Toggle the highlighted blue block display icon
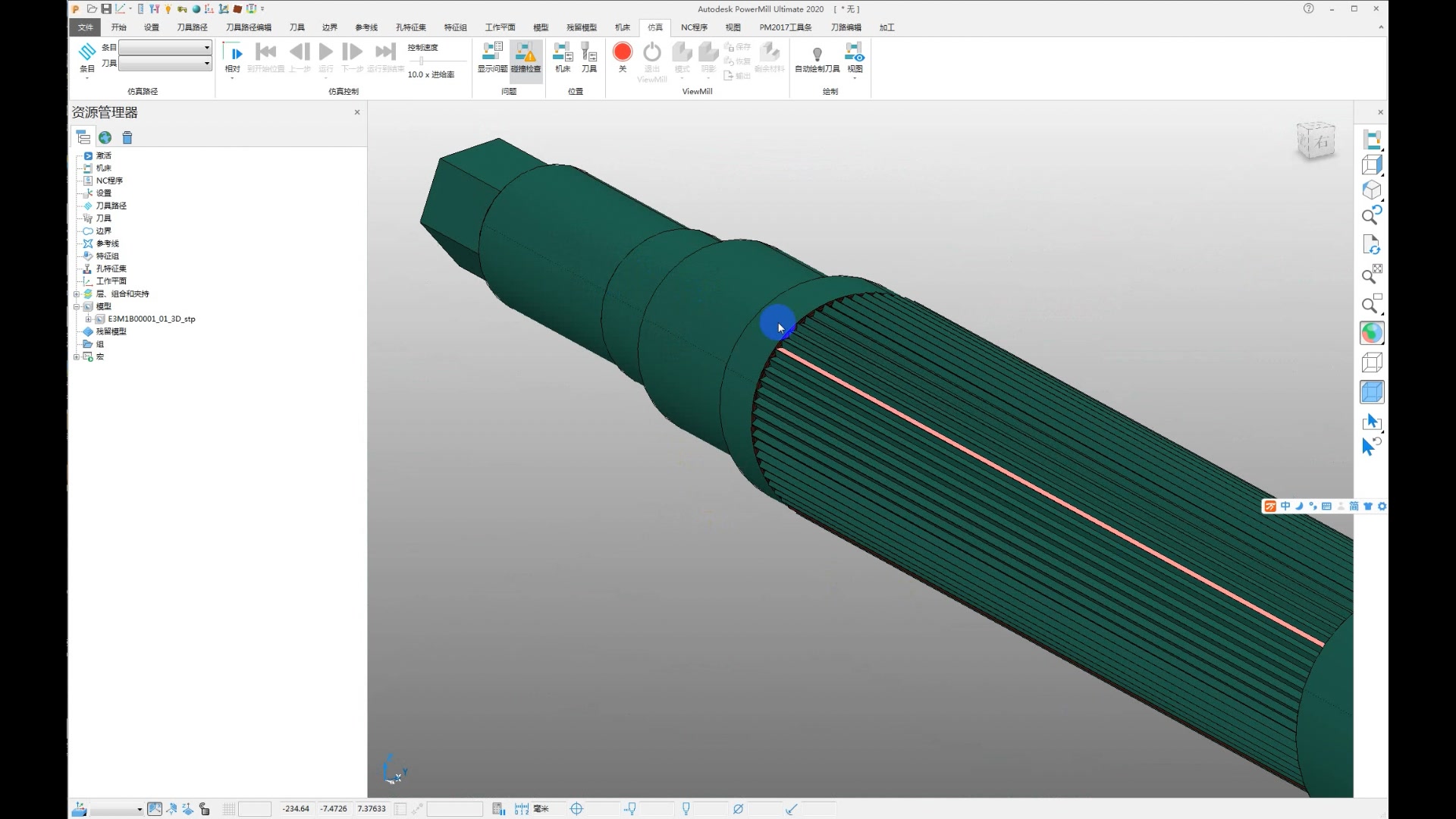This screenshot has height=819, width=1456. tap(1372, 392)
